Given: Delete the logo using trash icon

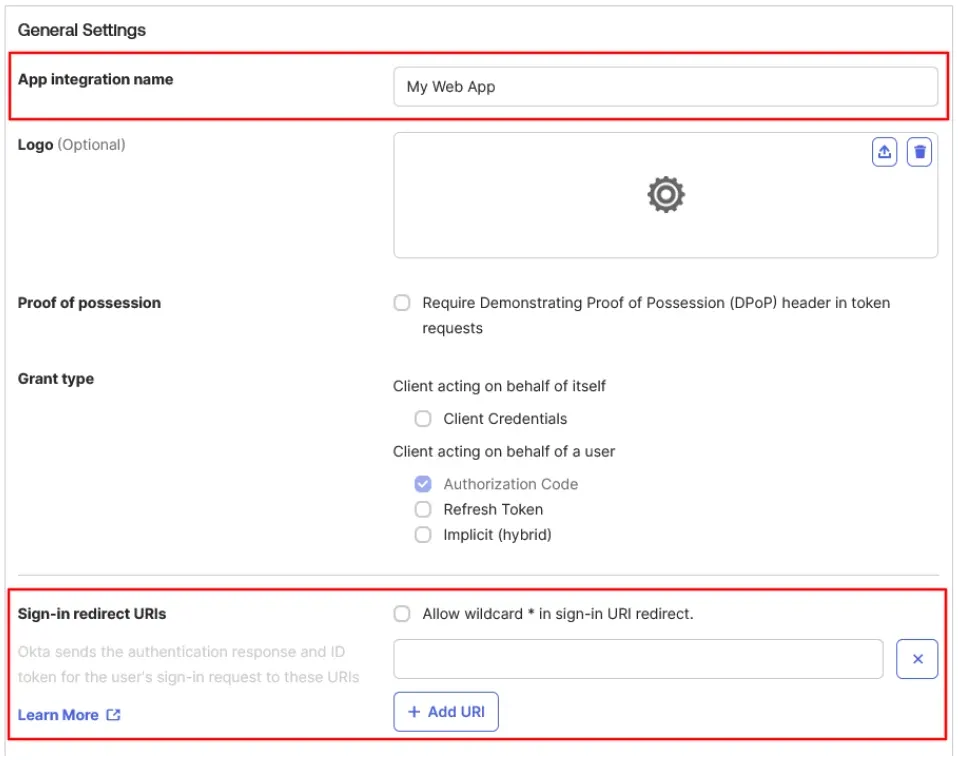Looking at the screenshot, I should 921,152.
